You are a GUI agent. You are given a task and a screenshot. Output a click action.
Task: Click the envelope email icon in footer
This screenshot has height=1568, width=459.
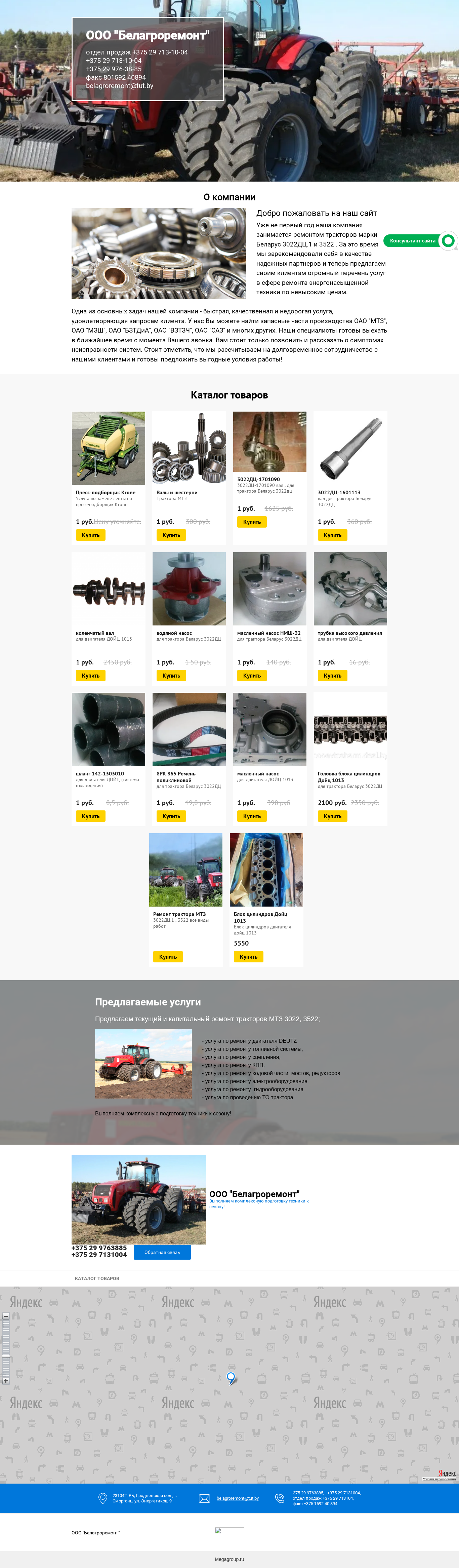click(x=204, y=1498)
